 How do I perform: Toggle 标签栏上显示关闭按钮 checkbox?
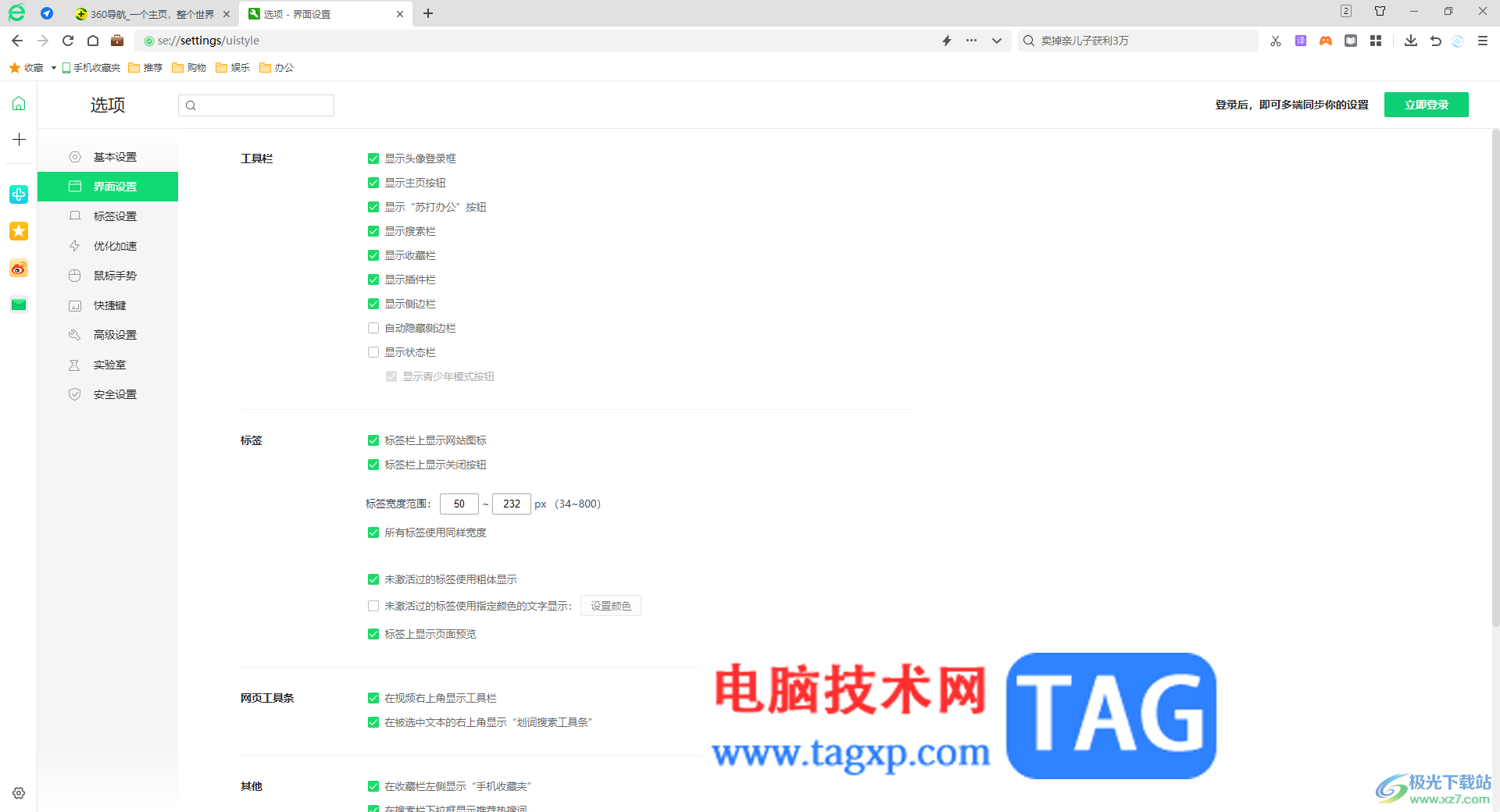373,465
